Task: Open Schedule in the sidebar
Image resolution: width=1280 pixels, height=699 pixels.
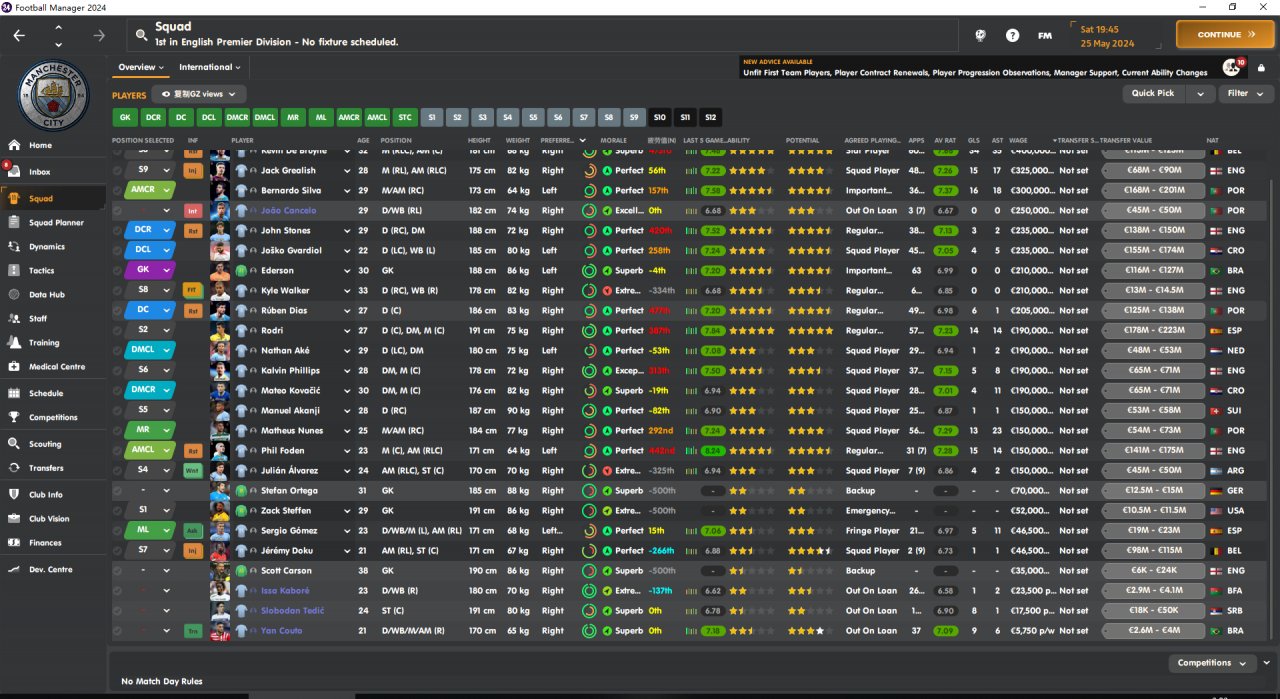Action: (x=46, y=393)
